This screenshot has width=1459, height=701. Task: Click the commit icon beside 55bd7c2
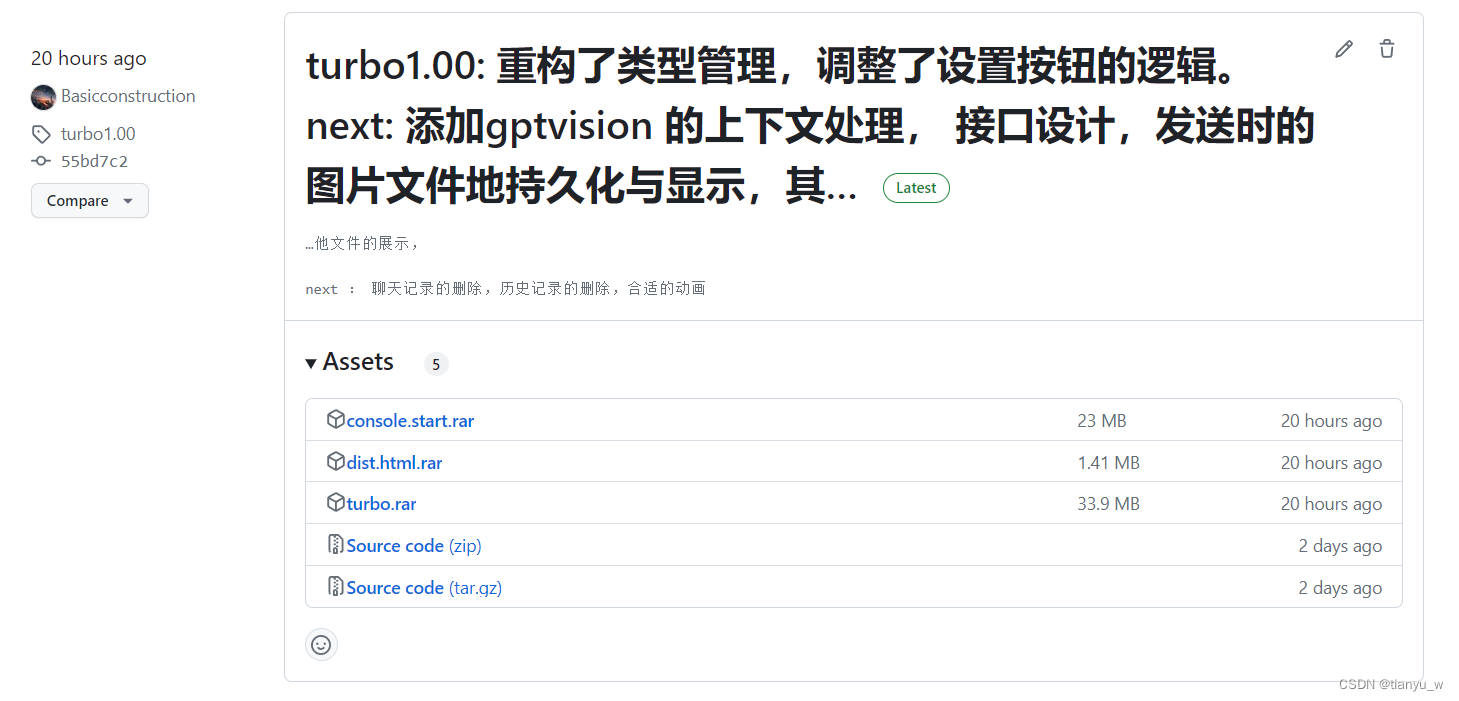coord(41,160)
